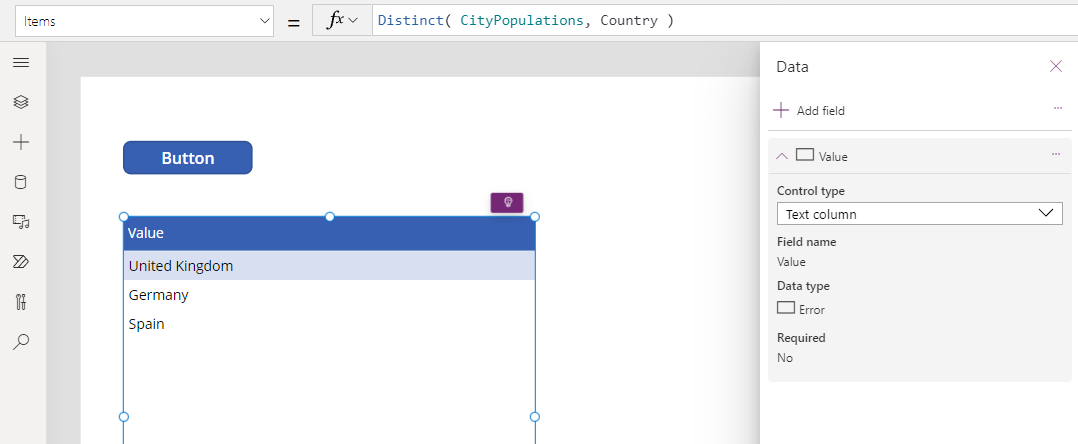
Task: Click the Insert plus icon in sidebar
Action: pos(21,142)
